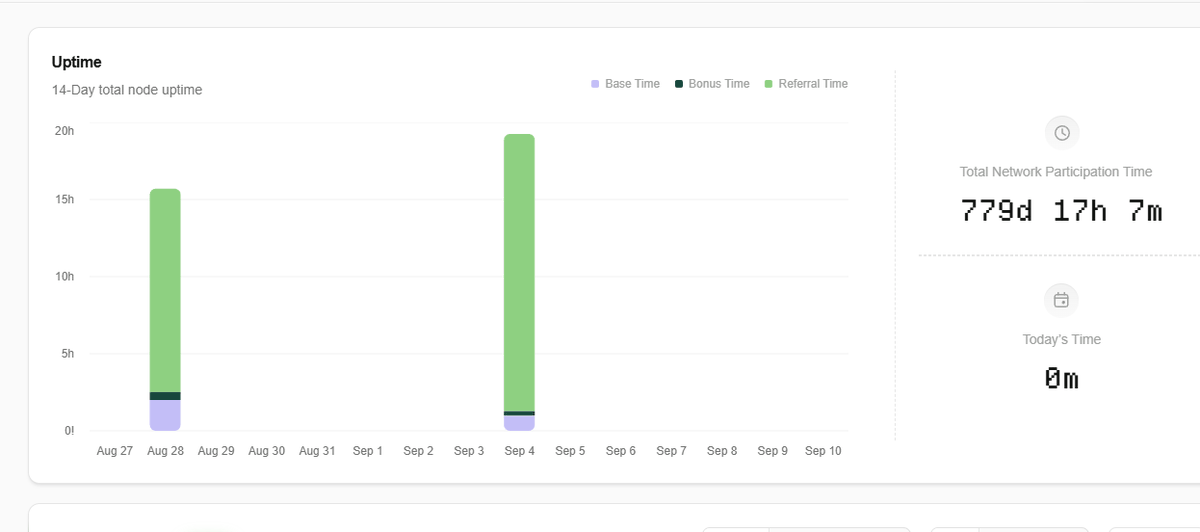Click the 'Total Network Participation Time' label
1200x532 pixels.
click(x=1056, y=172)
